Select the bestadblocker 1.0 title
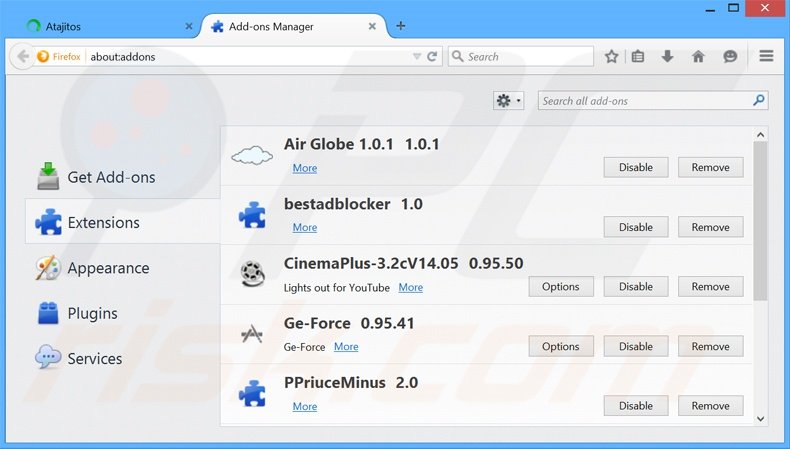Screen dimensions: 790x449 (x=353, y=204)
